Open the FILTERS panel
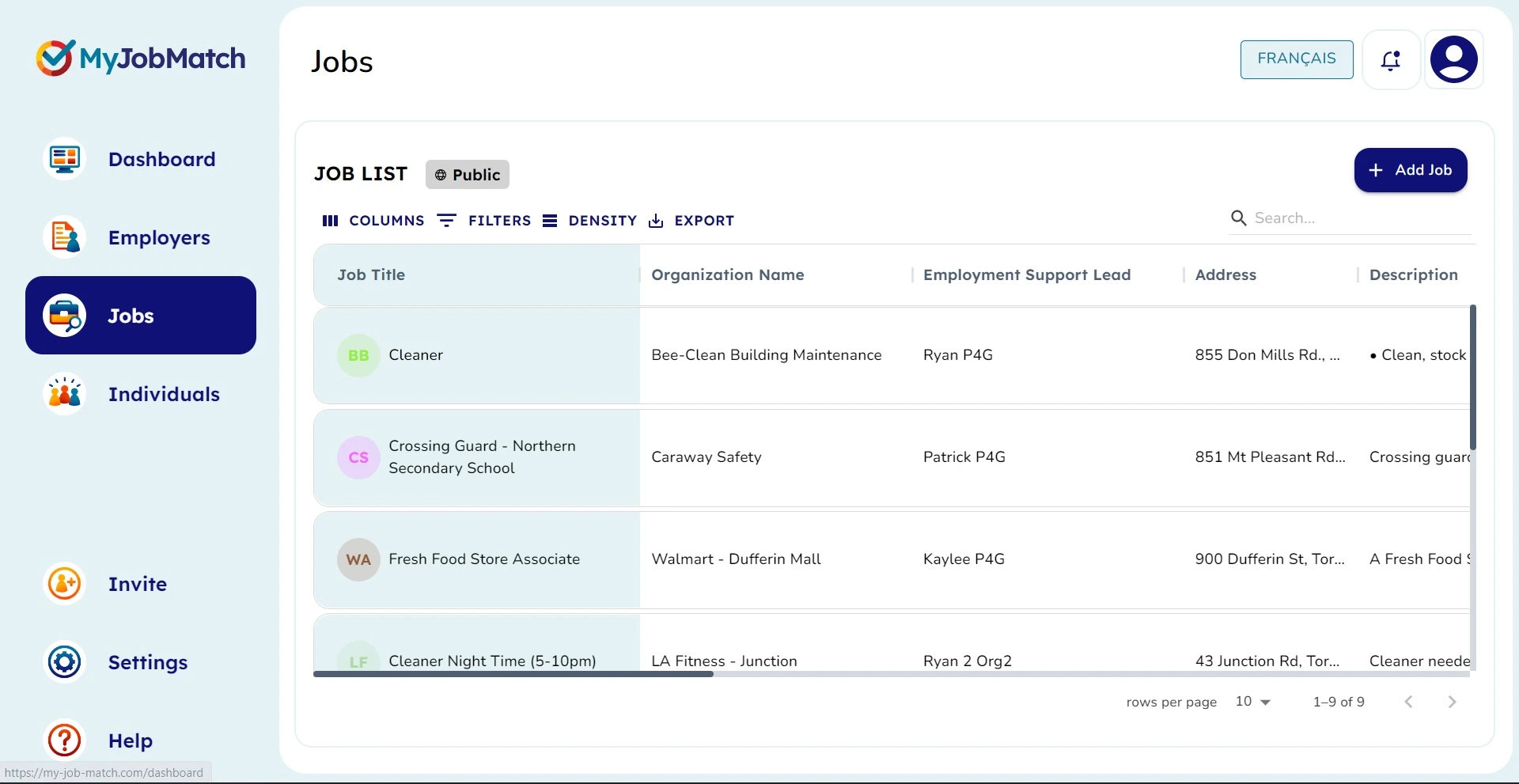Viewport: 1519px width, 784px height. [484, 221]
